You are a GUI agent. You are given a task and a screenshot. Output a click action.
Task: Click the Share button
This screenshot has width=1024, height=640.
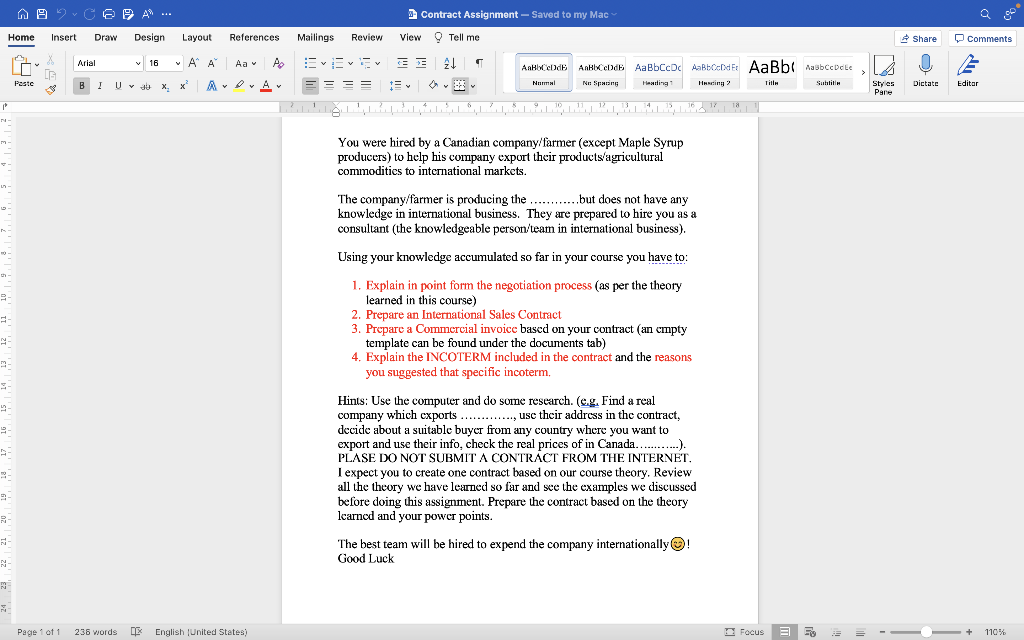[x=917, y=37]
